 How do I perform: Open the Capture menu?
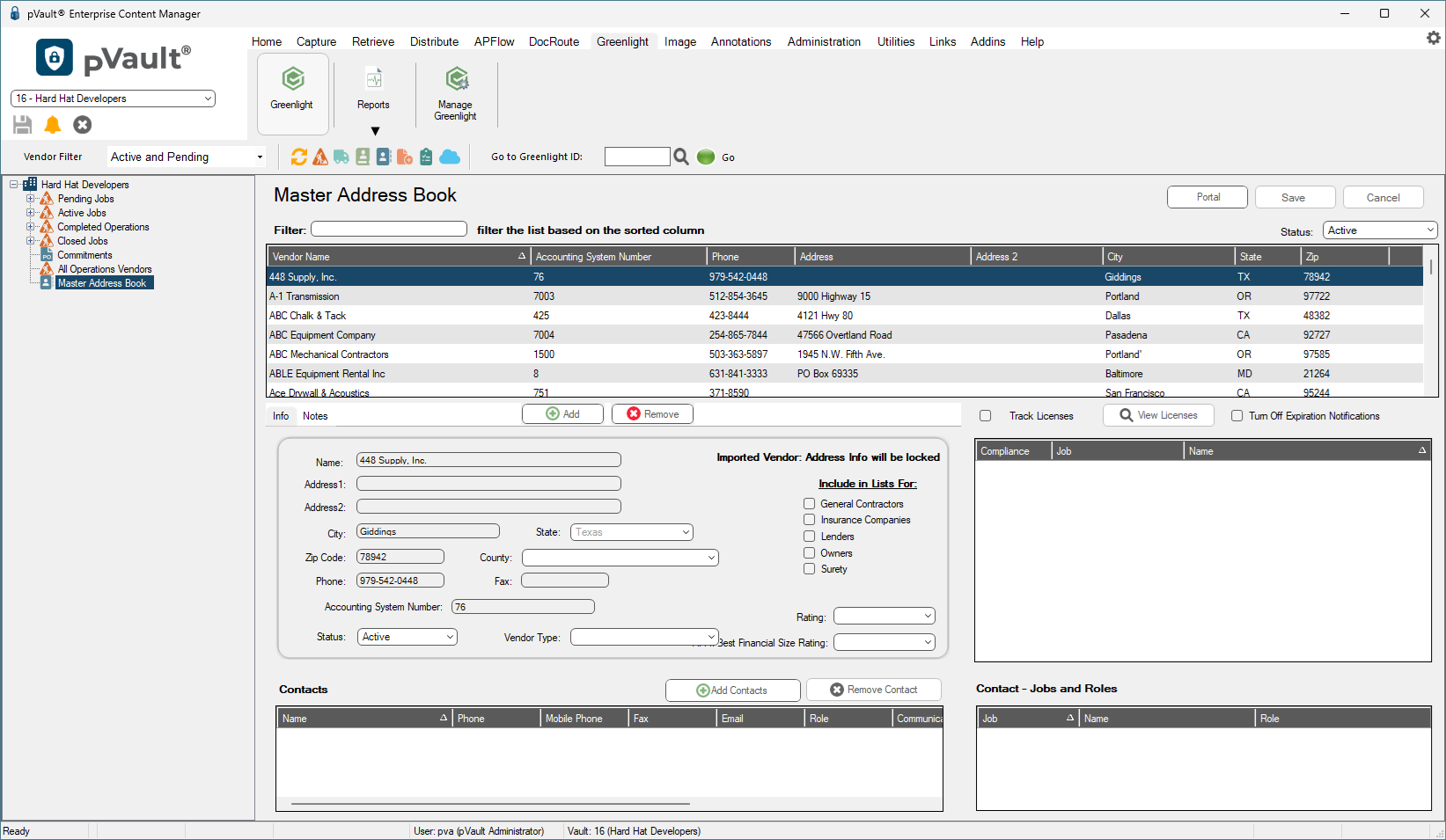316,41
